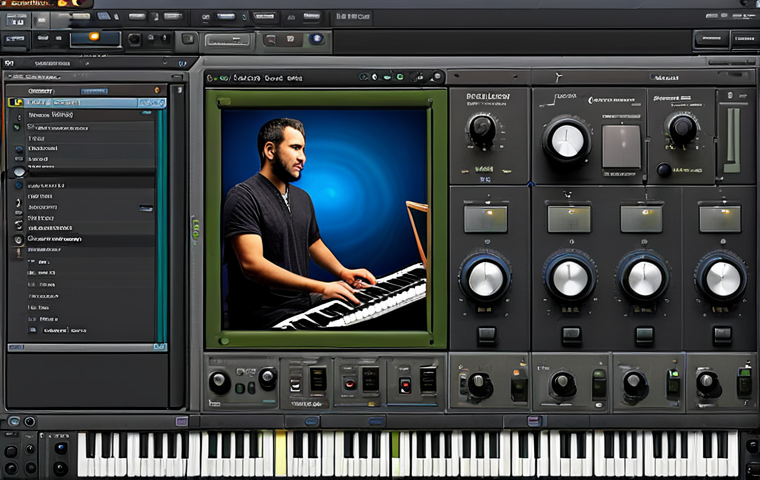Click the white oval icon in the left list gutter
Image resolution: width=760 pixels, height=480 pixels.
19,172
